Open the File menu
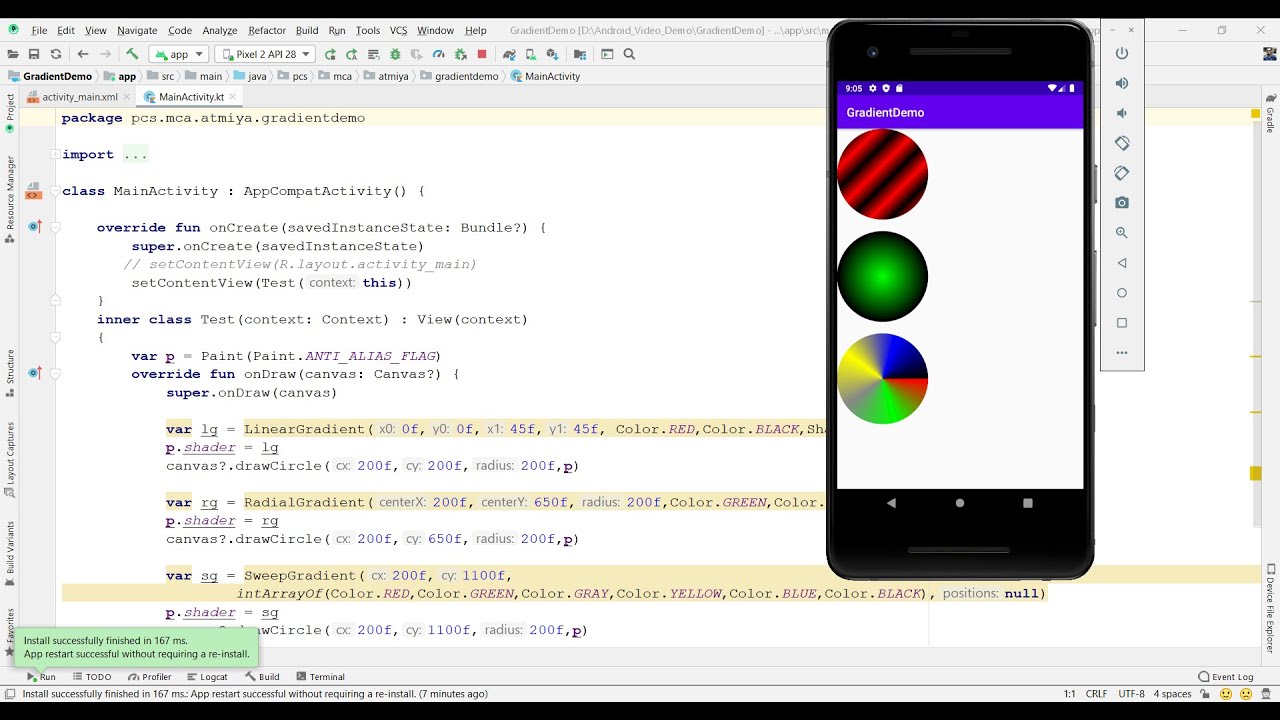The image size is (1280, 720). click(x=39, y=31)
